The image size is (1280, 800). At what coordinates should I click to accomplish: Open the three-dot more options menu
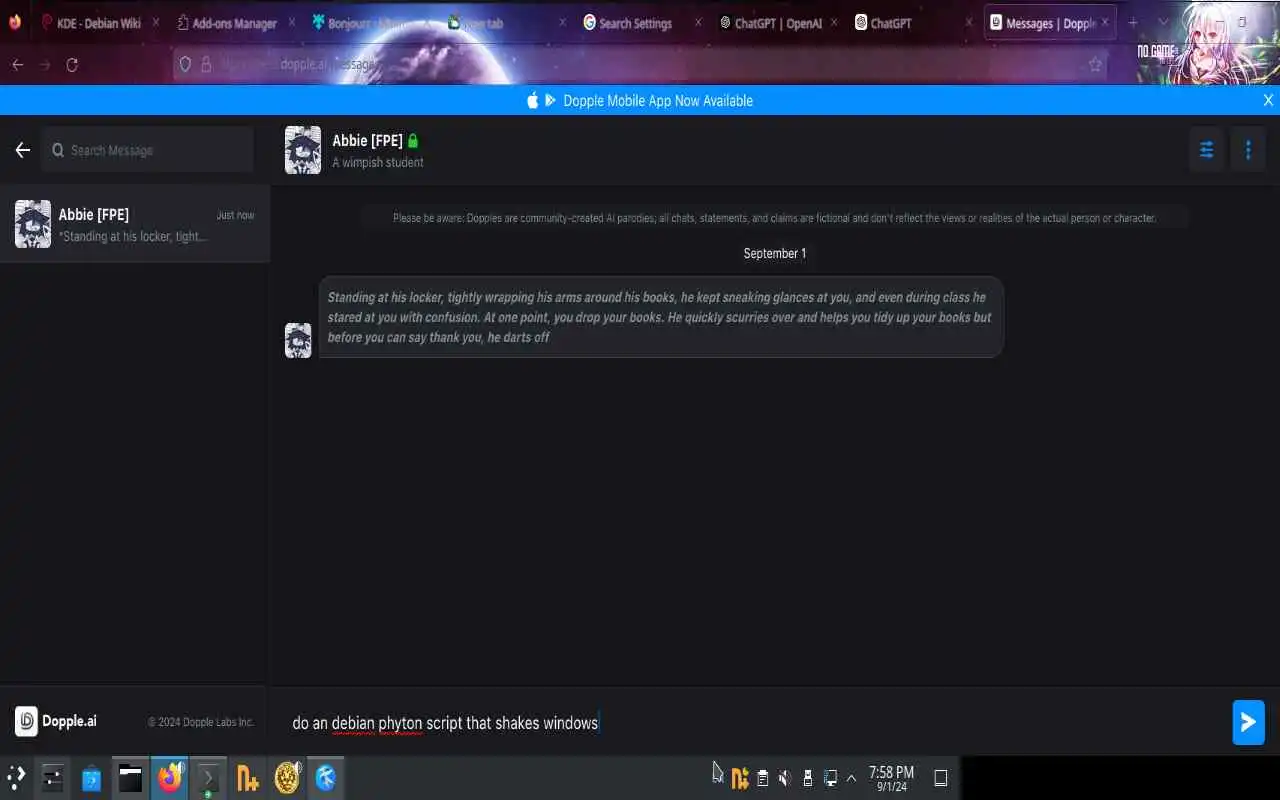tap(1248, 150)
